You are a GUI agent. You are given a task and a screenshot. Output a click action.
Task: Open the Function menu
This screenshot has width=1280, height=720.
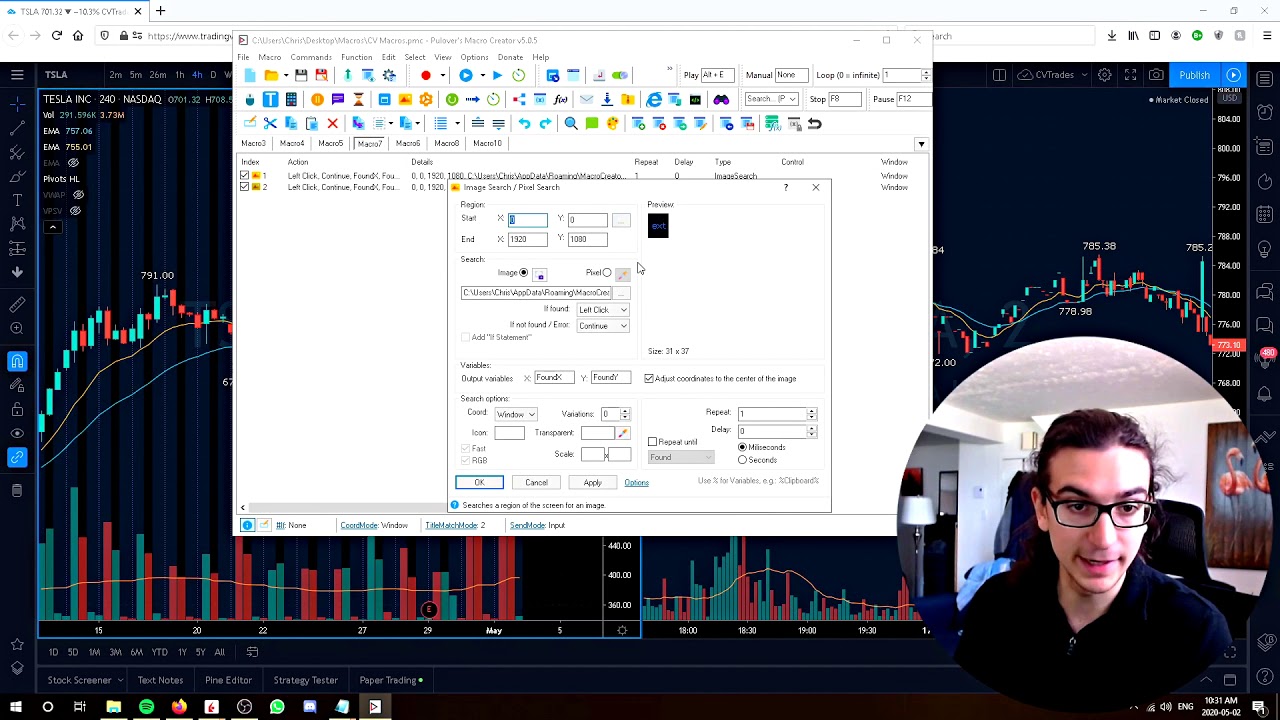click(x=356, y=57)
